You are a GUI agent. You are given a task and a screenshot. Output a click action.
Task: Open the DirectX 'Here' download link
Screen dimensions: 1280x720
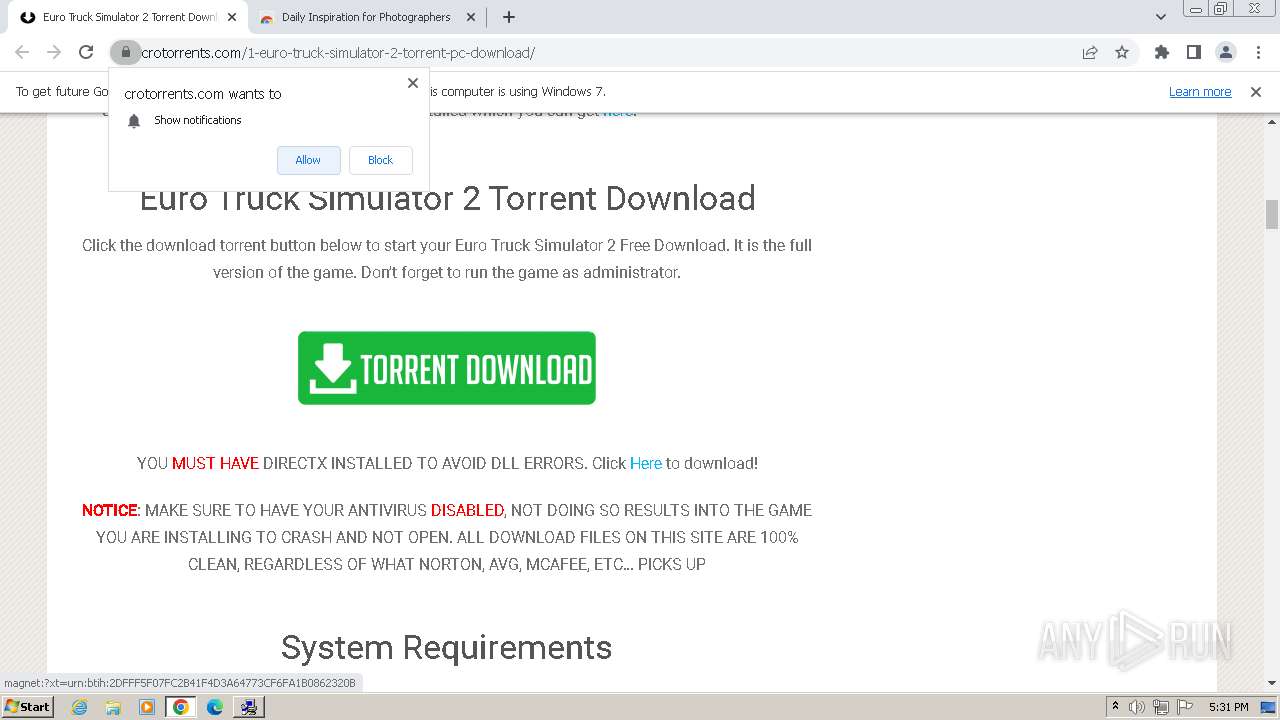pyautogui.click(x=645, y=463)
